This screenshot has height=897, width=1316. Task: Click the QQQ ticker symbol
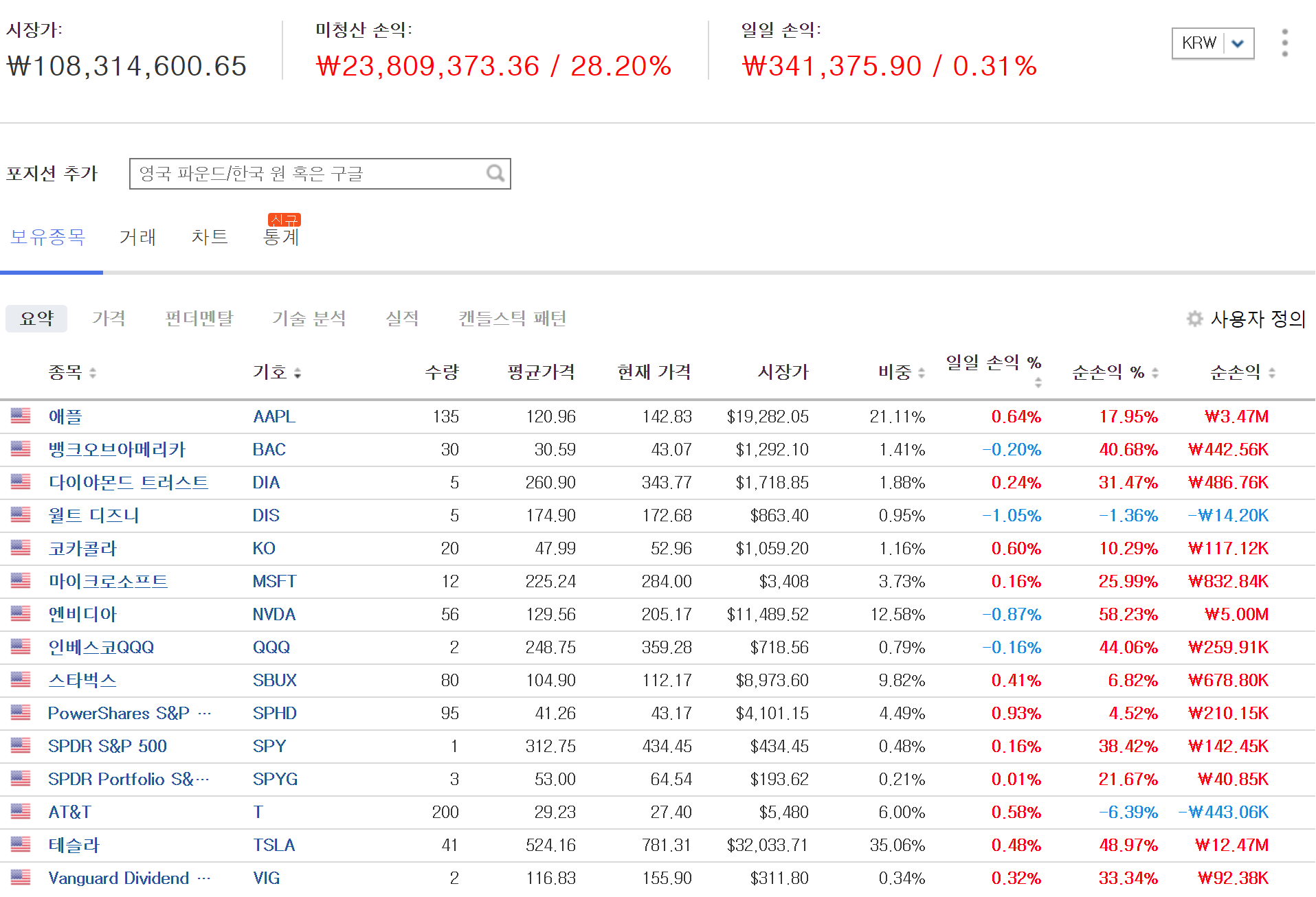coord(271,647)
